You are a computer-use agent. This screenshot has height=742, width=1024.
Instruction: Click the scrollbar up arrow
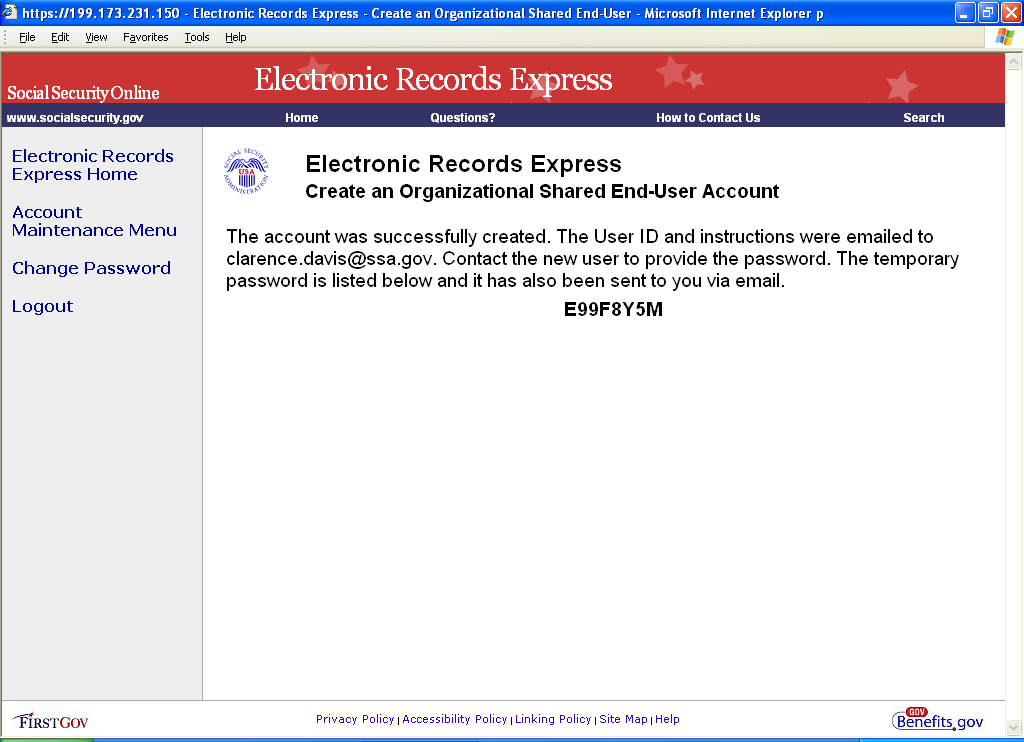pyautogui.click(x=1014, y=62)
